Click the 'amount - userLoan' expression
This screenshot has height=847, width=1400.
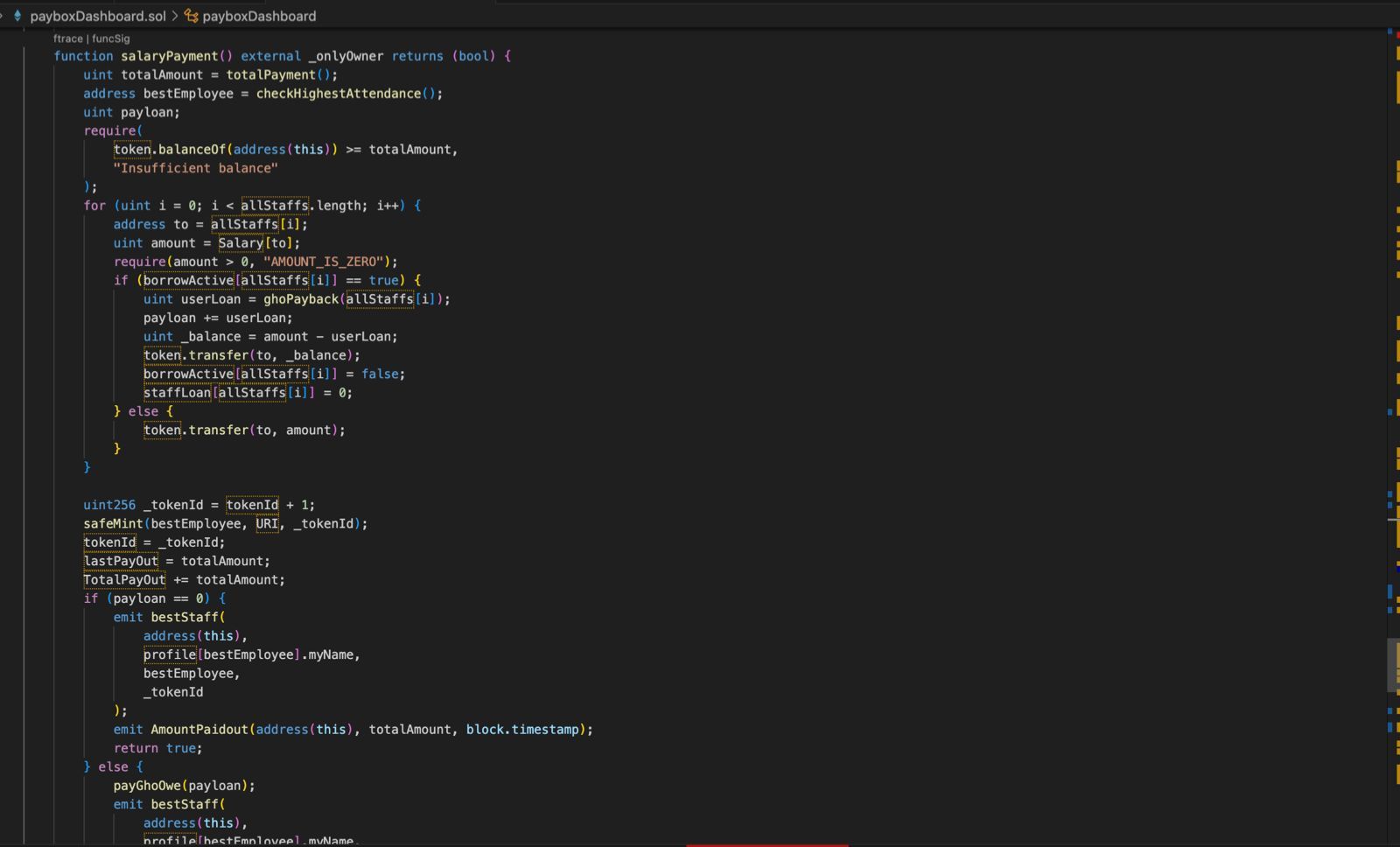tap(326, 337)
